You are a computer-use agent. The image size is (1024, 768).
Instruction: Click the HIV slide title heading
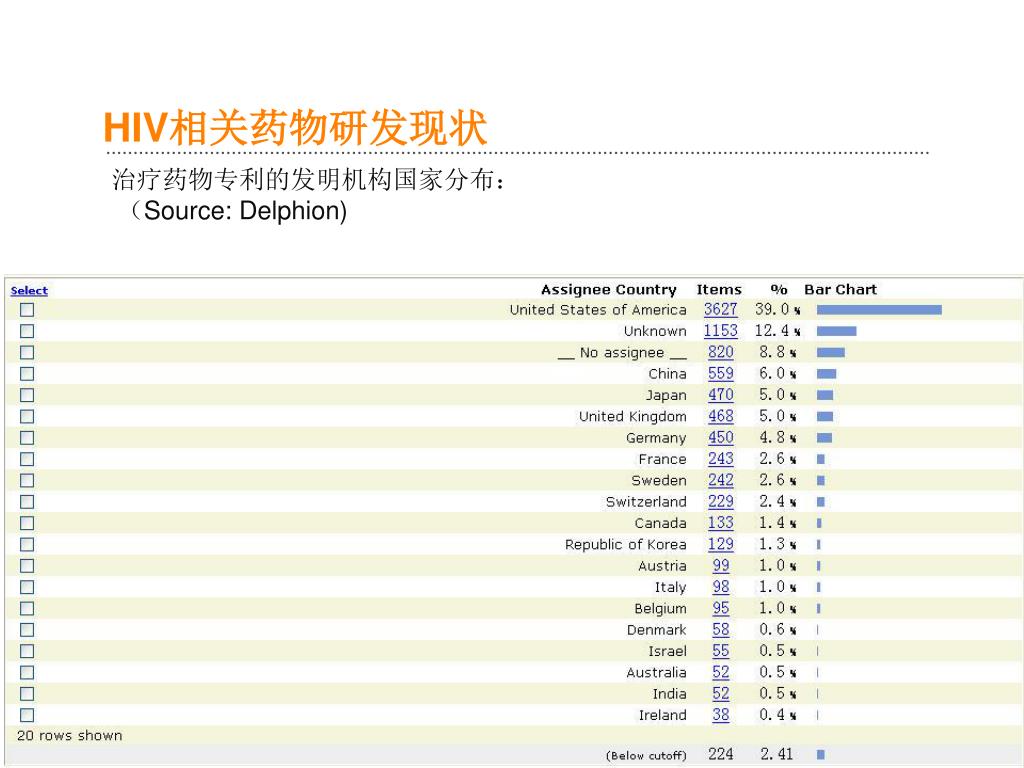(295, 128)
